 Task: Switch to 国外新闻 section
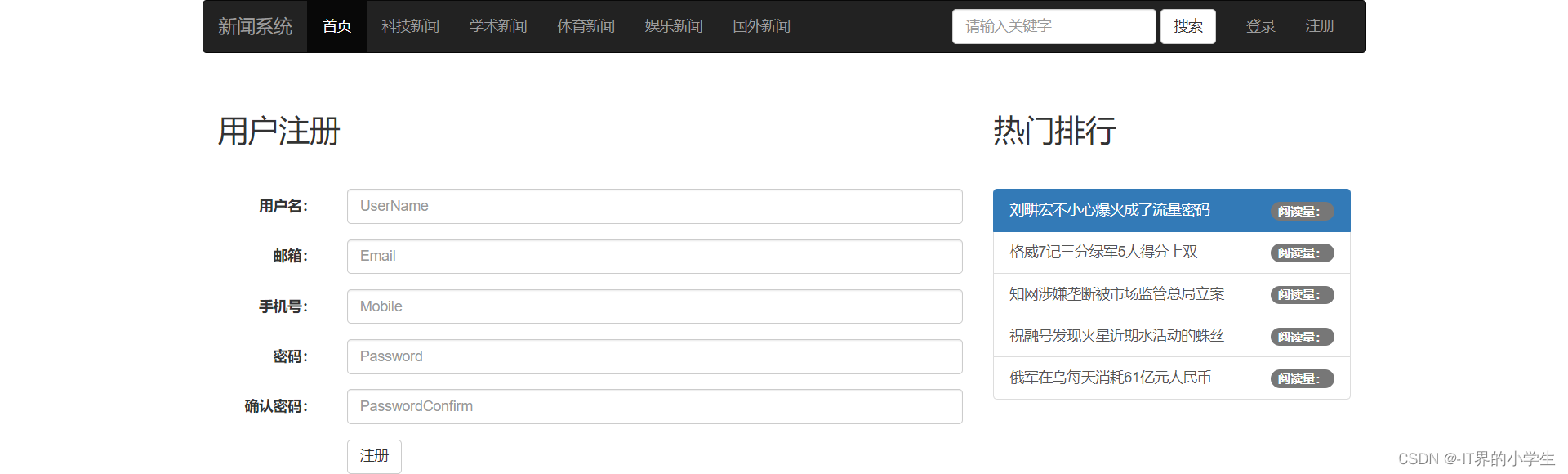(x=761, y=27)
